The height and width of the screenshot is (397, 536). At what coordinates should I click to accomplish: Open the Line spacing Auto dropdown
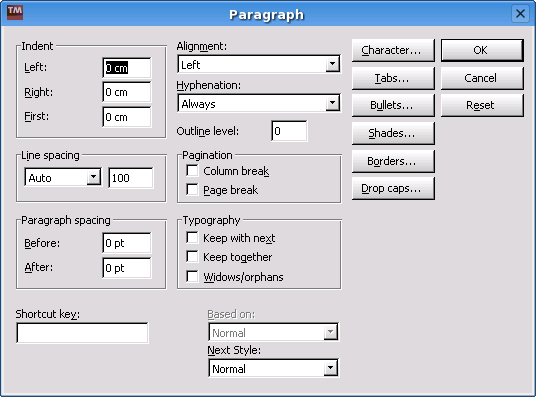click(63, 177)
